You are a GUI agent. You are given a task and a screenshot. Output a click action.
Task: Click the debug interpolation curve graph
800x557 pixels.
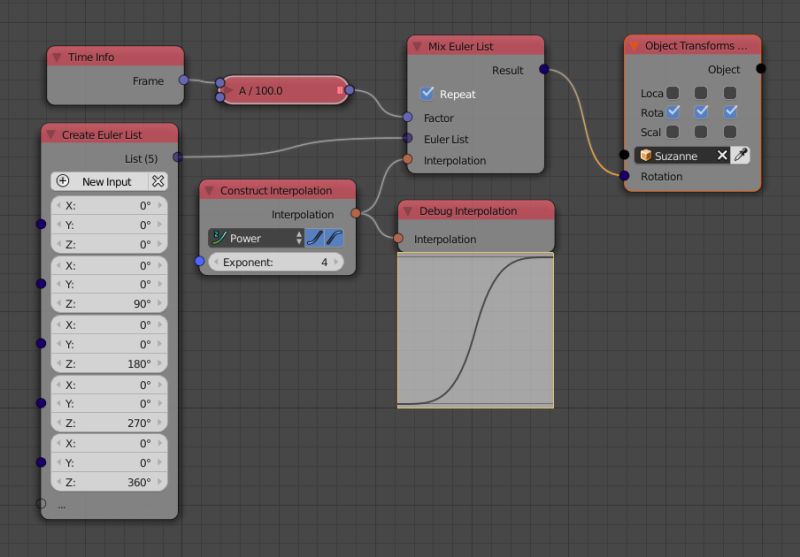(476, 331)
